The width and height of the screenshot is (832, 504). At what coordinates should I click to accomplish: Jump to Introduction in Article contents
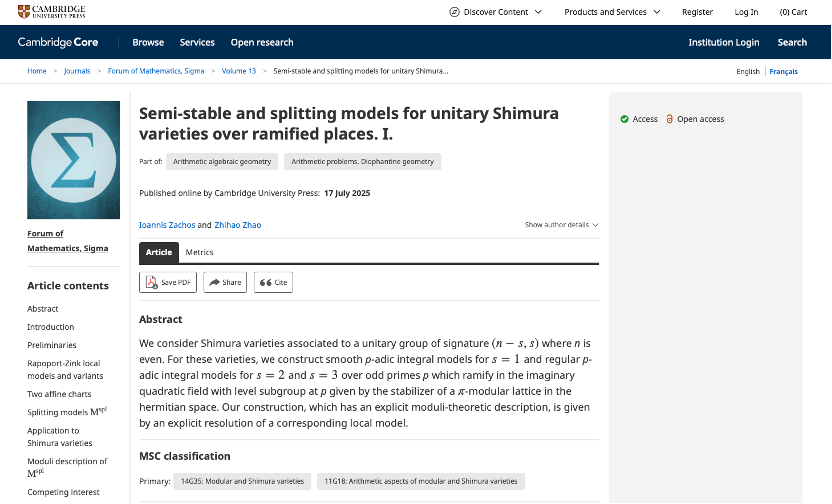coord(51,327)
